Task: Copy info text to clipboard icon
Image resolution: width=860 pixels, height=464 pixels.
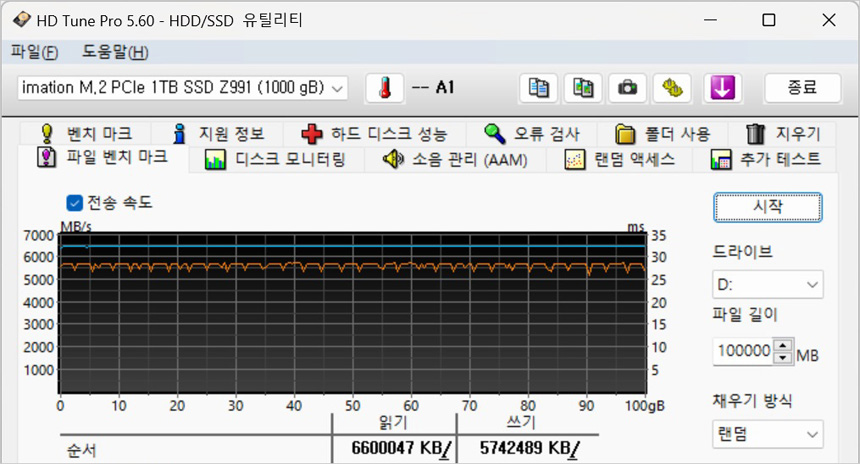Action: click(x=538, y=88)
